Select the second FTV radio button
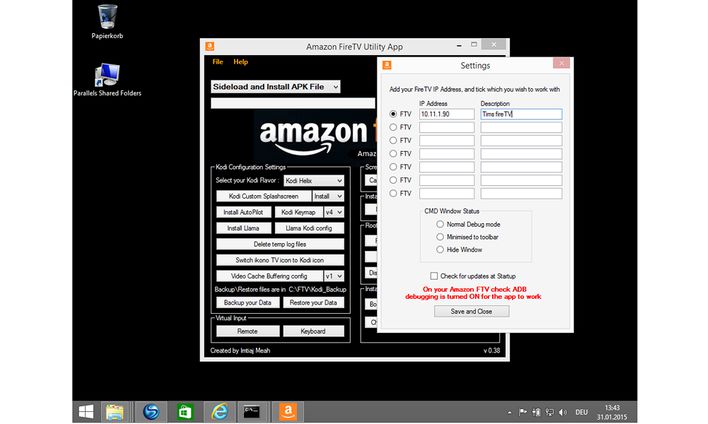This screenshot has height=424, width=708. (393, 127)
